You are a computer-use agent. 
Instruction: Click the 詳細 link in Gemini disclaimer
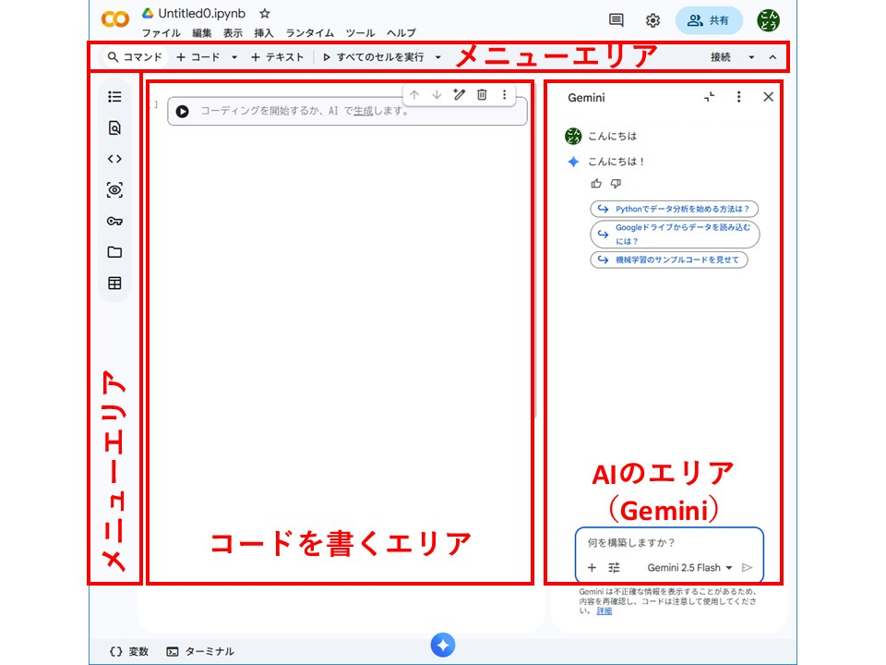(604, 611)
